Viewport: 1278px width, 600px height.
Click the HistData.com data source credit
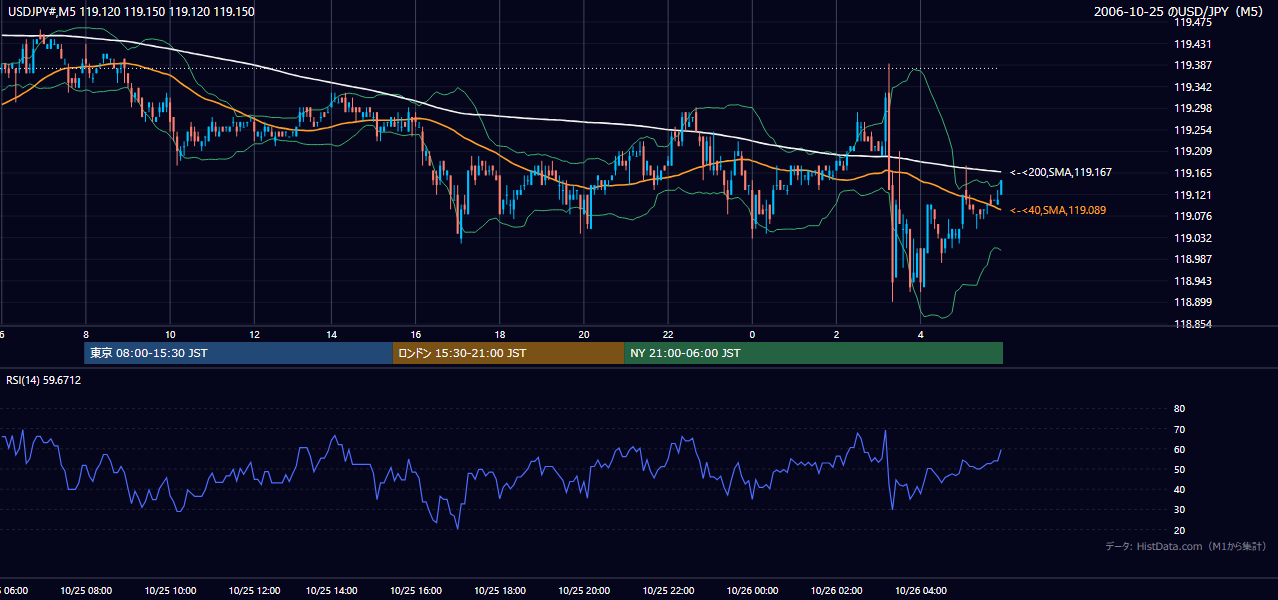[1185, 546]
